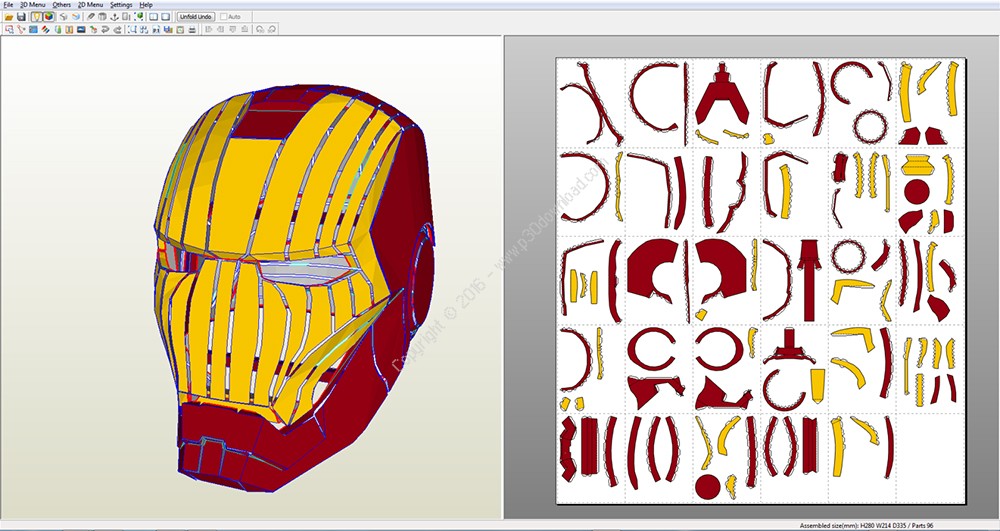Select the red rectangle select-and-move tool
Image resolution: width=1000 pixels, height=531 pixels.
[9, 29]
